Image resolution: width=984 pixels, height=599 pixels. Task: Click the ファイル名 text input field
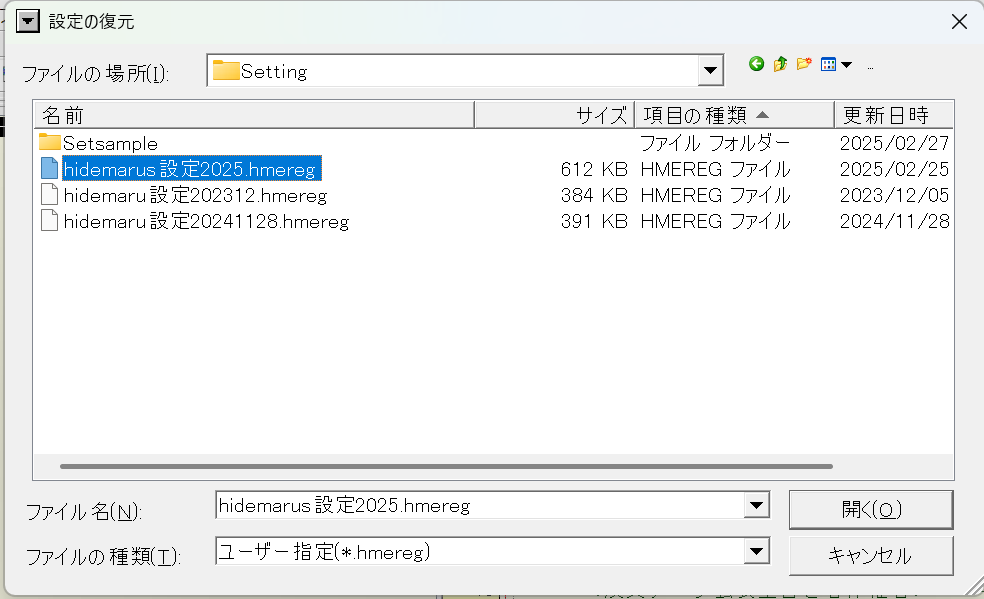click(x=480, y=506)
